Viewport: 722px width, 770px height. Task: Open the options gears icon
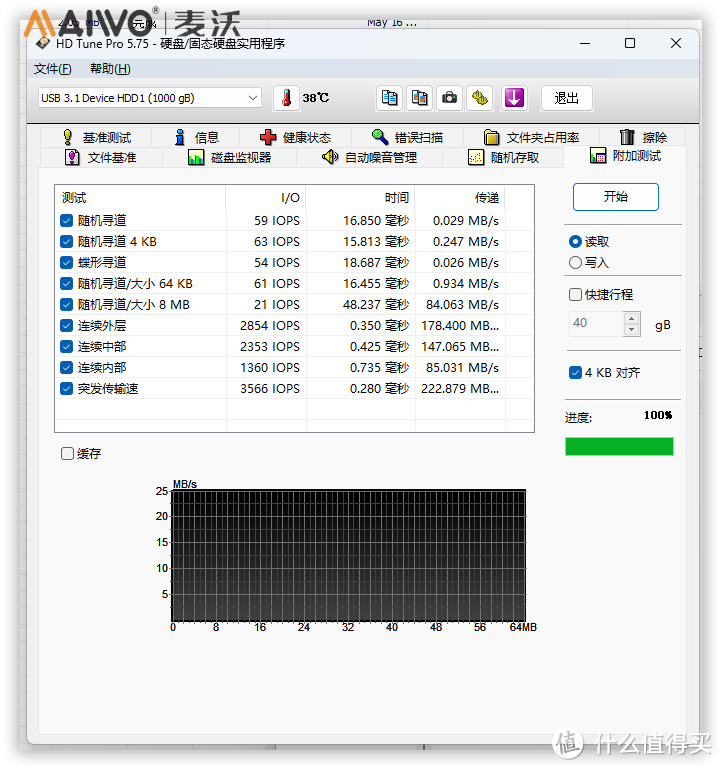tap(479, 98)
